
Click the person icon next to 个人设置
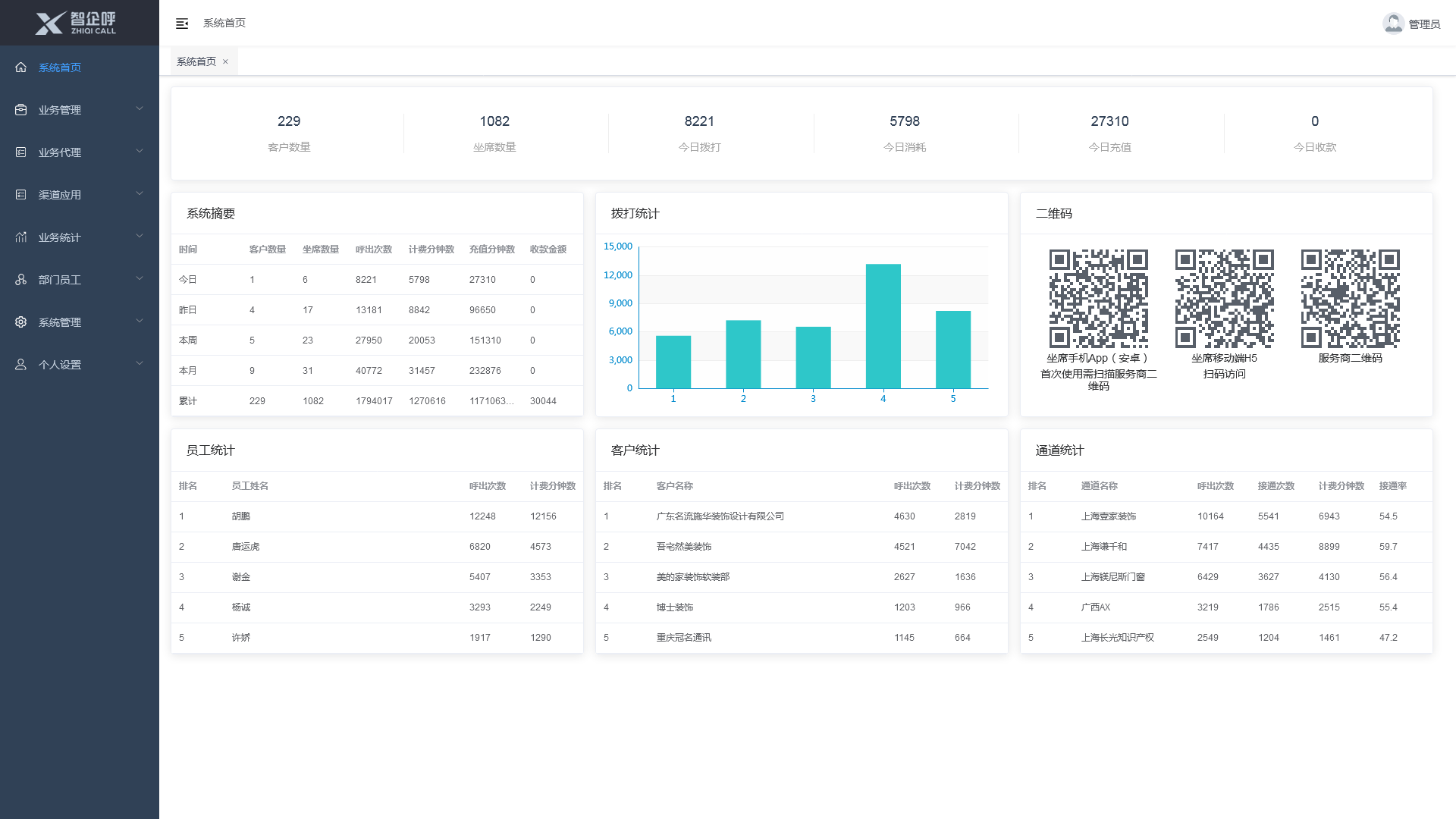click(x=21, y=365)
